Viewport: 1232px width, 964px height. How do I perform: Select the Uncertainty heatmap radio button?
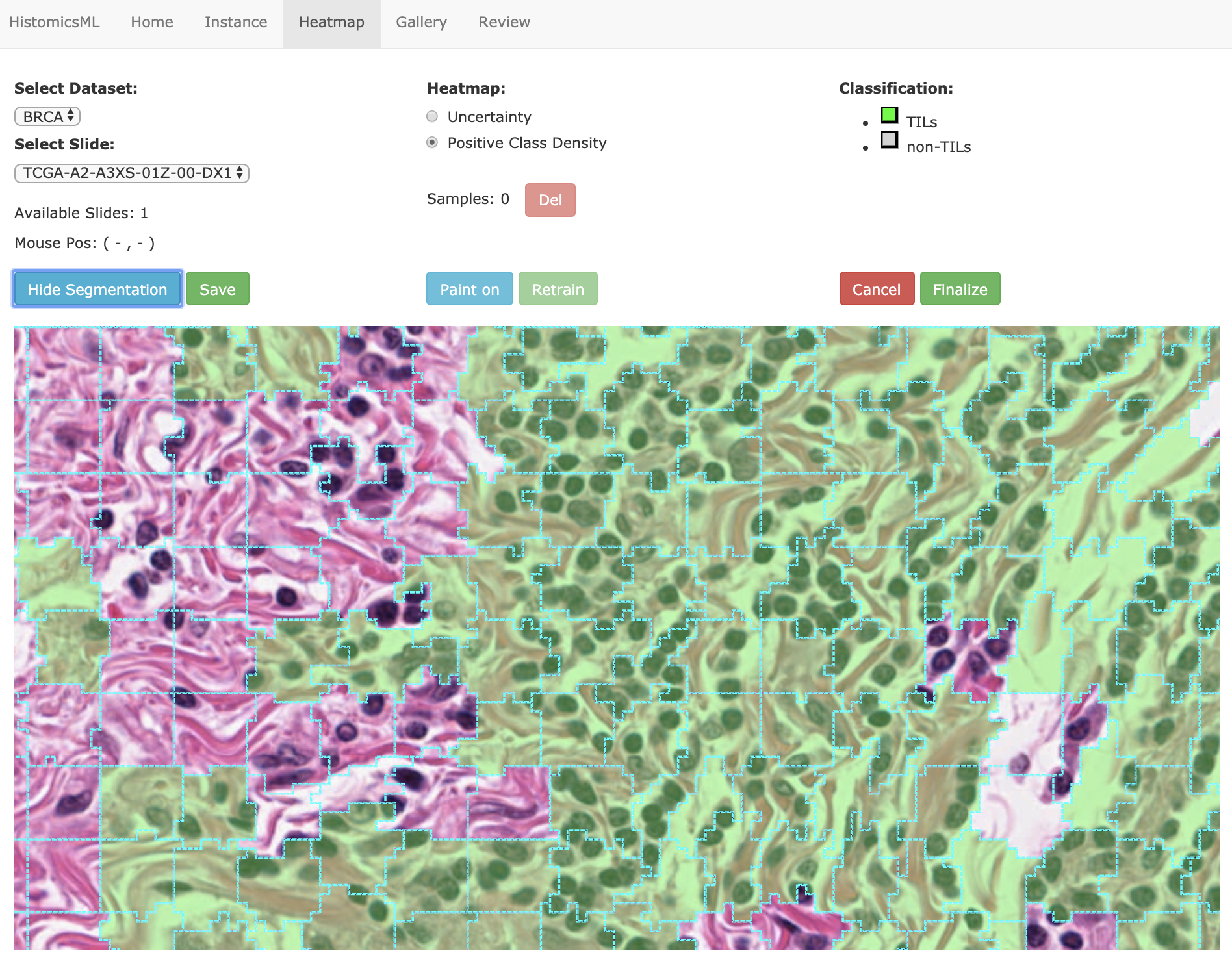click(x=432, y=116)
